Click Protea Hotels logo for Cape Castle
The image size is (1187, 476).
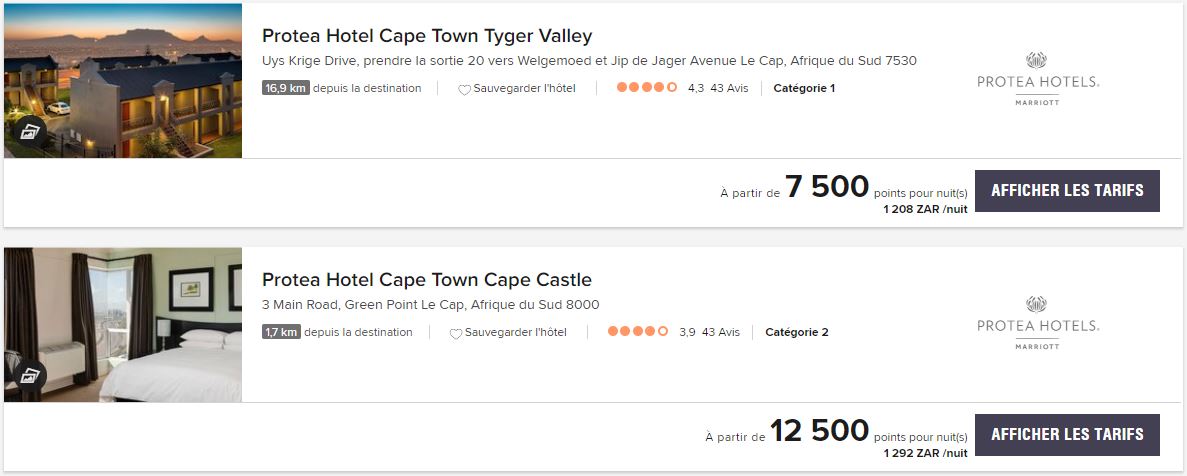pos(1038,323)
